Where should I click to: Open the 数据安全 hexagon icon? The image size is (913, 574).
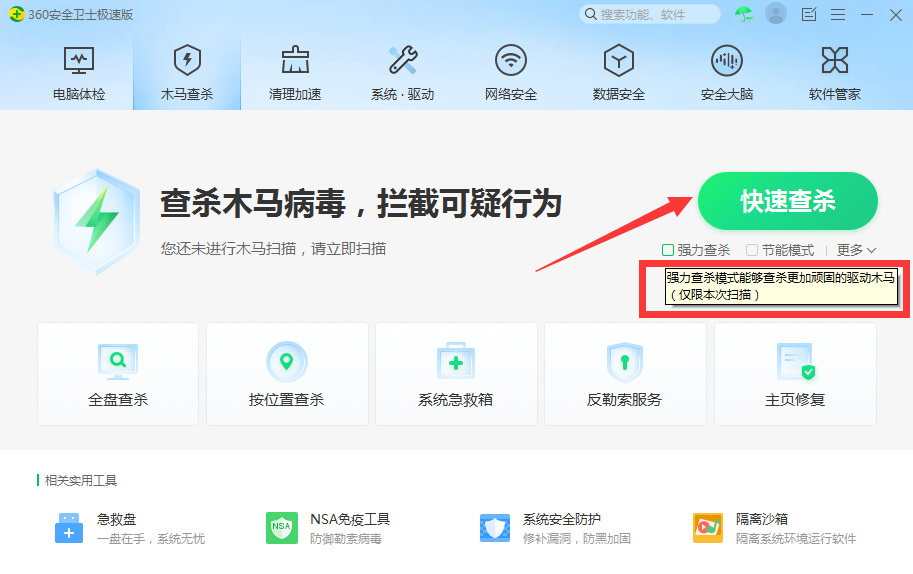618,60
